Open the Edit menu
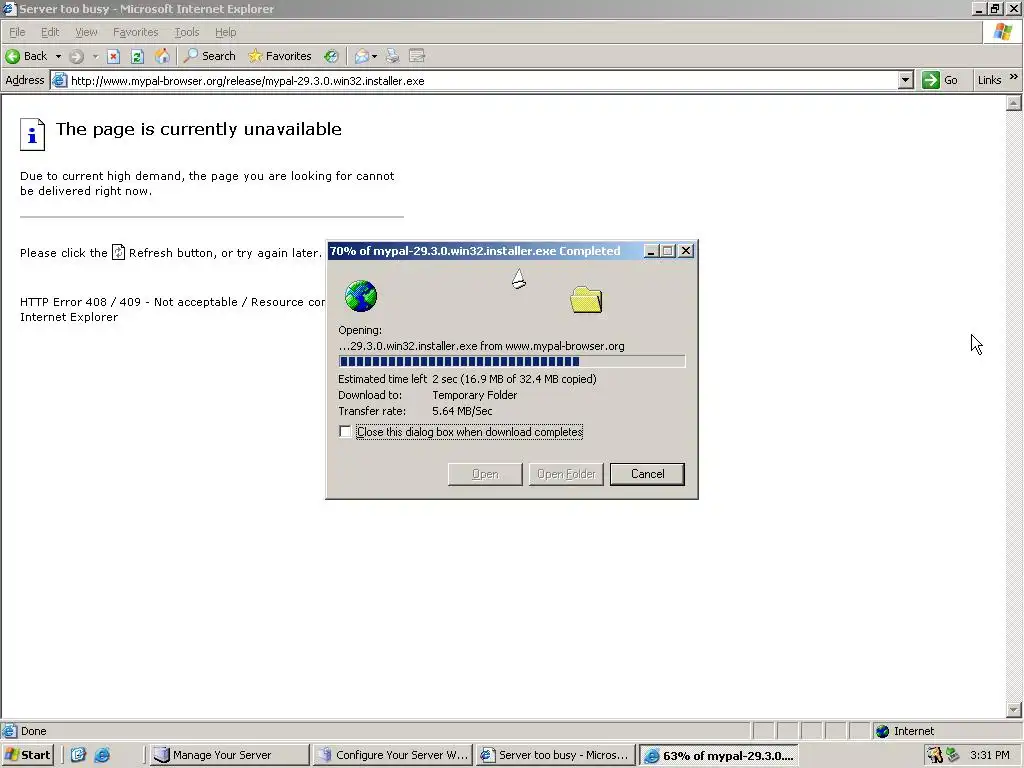This screenshot has height=768, width=1024. coord(50,32)
